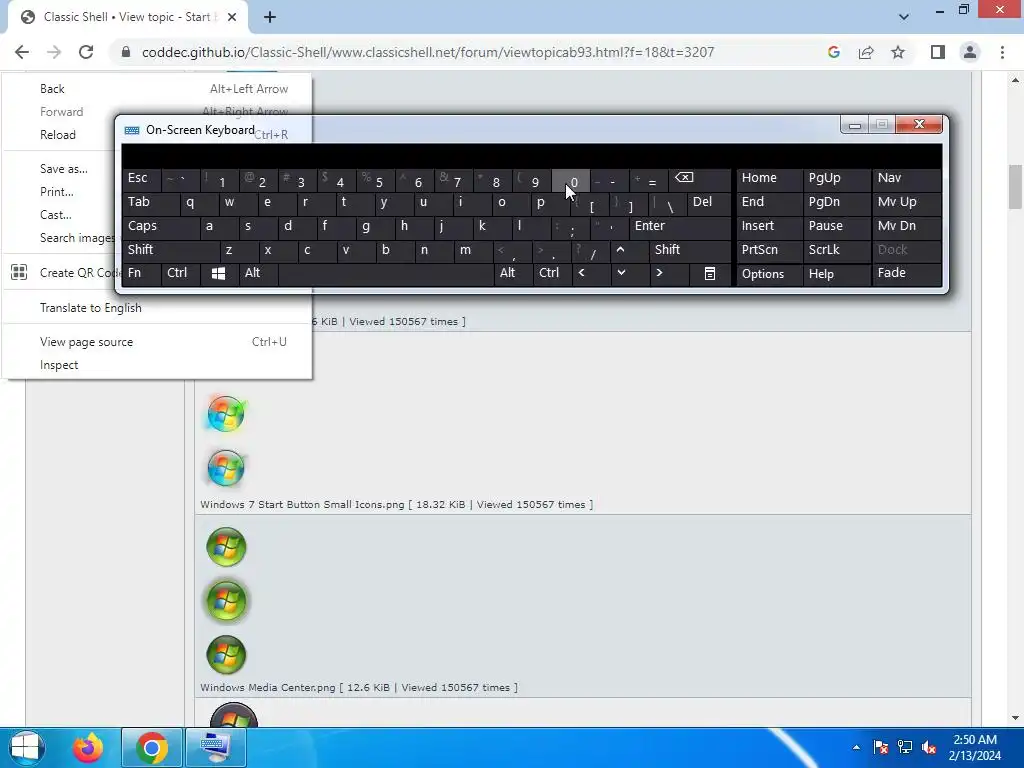The image size is (1024, 768).
Task: Toggle ScrLk key on keyboard
Action: click(x=837, y=250)
